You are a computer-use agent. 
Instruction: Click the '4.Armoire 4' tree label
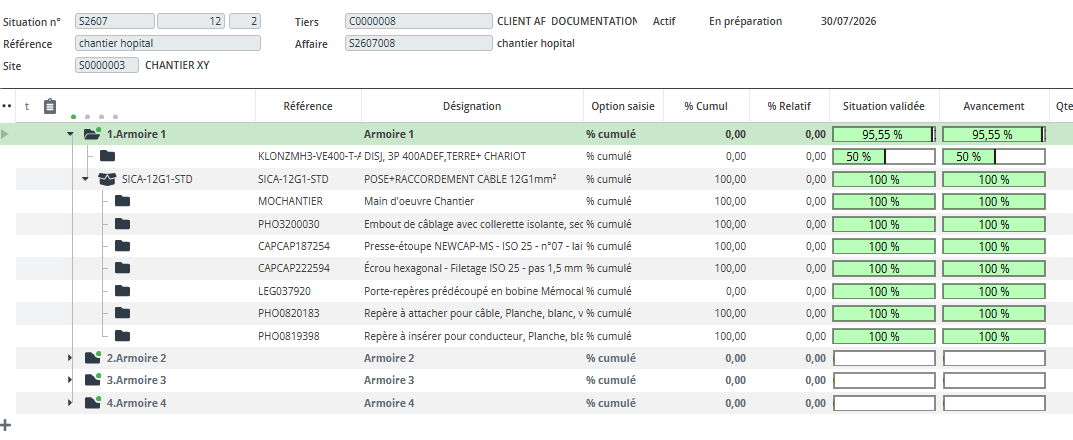(x=136, y=403)
